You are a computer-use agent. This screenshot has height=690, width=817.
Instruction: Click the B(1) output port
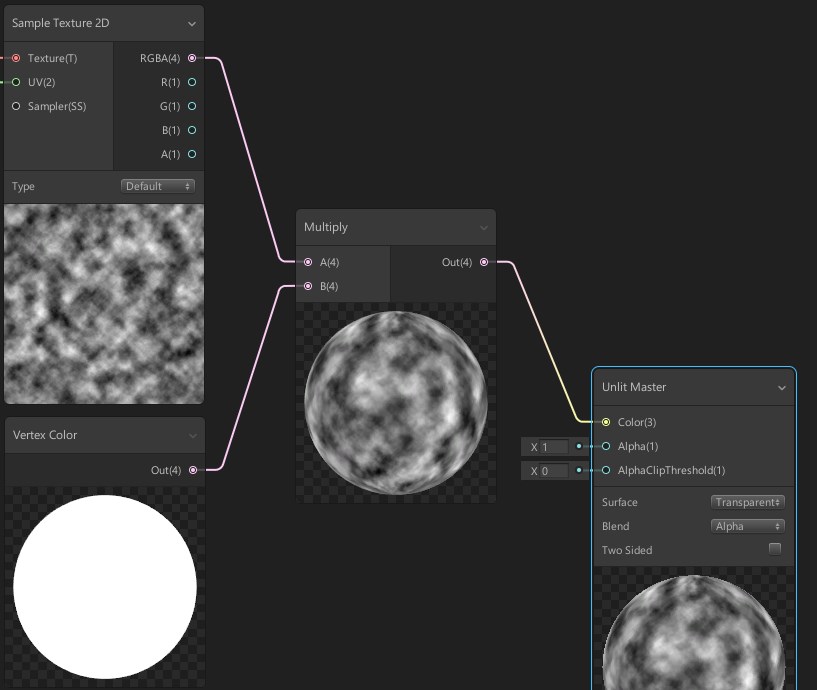pyautogui.click(x=192, y=130)
